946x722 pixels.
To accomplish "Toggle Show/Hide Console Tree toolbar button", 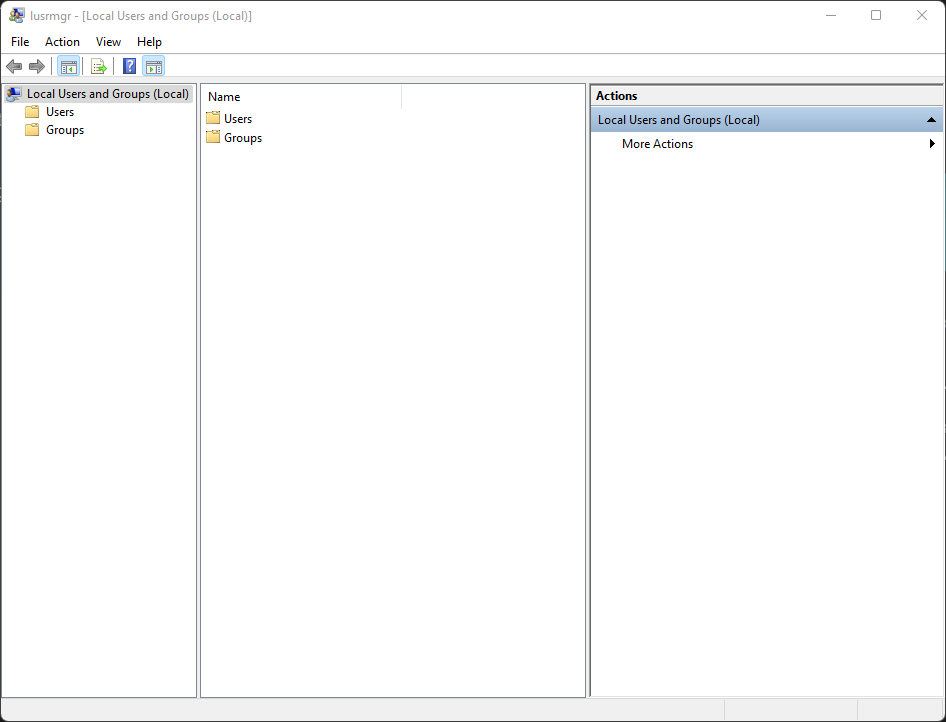I will 68,67.
